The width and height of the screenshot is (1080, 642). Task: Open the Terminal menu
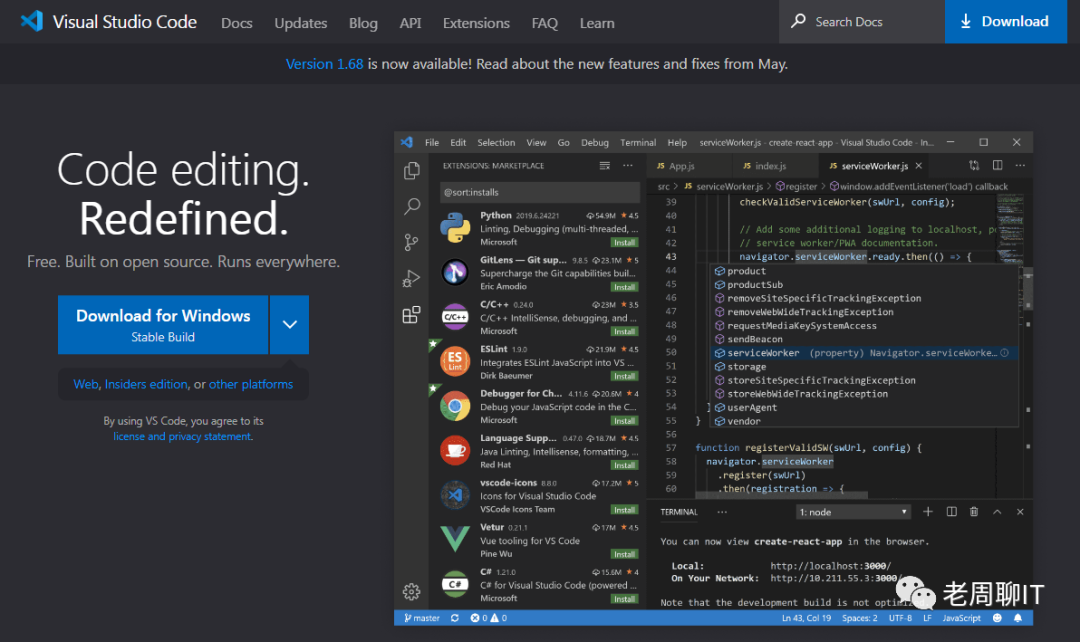click(x=638, y=143)
